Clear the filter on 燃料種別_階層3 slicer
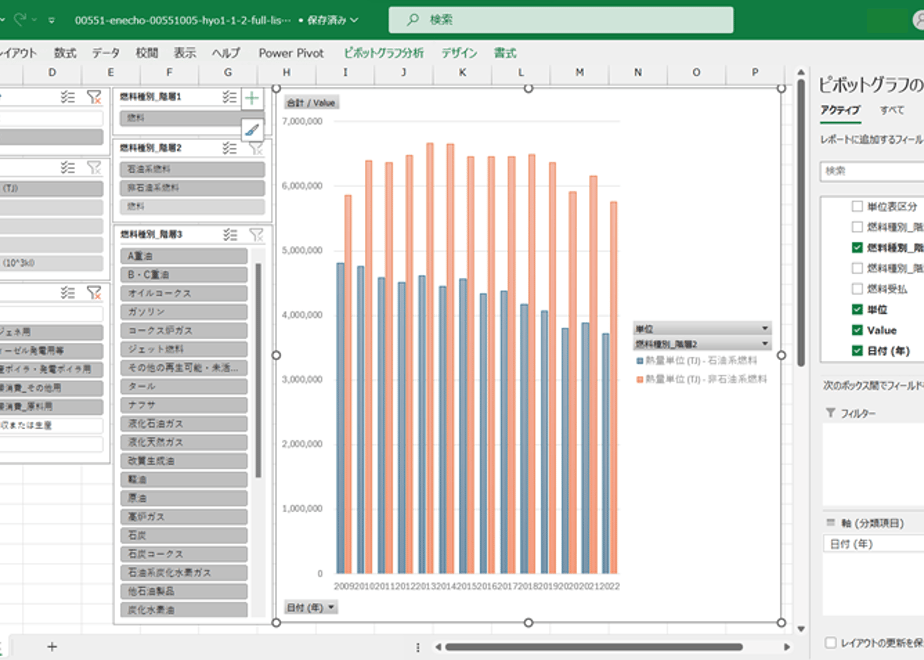Viewport: 924px width, 660px height. (x=256, y=235)
